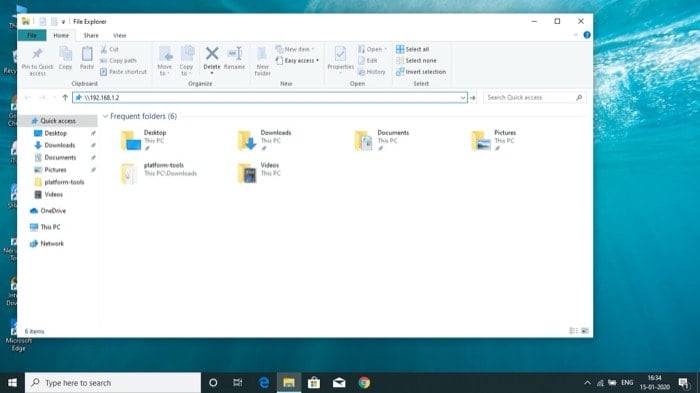Select platform-tools in the navigation pane

[x=64, y=182]
